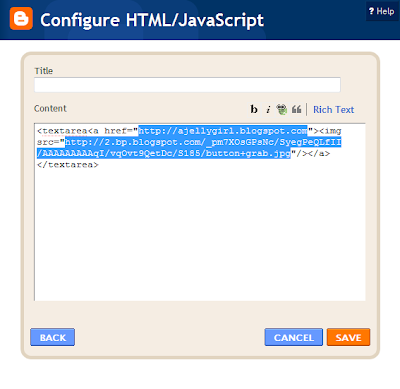Apply italic formatting with the i icon
This screenshot has height=389, width=400.
point(268,109)
